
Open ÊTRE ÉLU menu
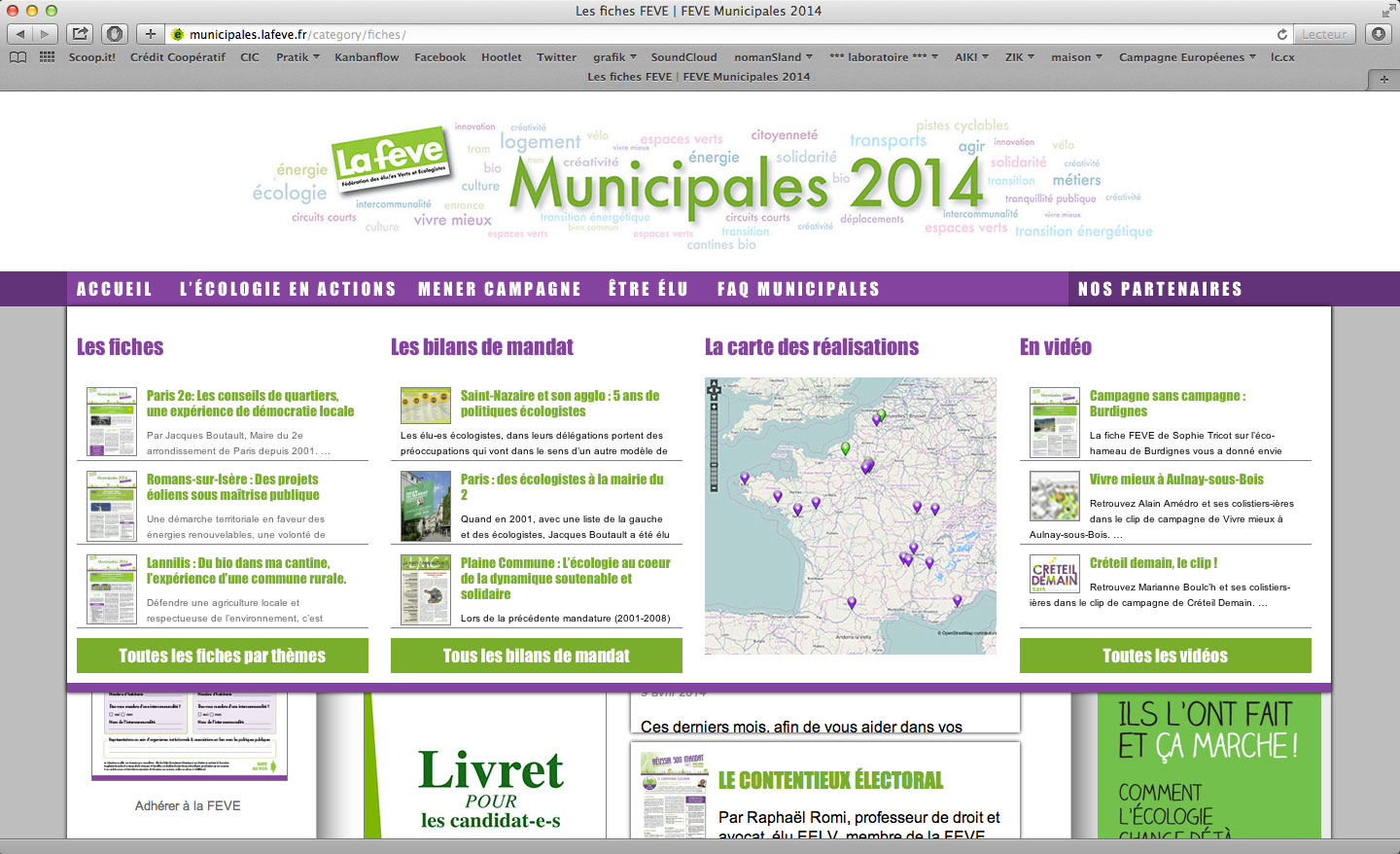coord(648,289)
